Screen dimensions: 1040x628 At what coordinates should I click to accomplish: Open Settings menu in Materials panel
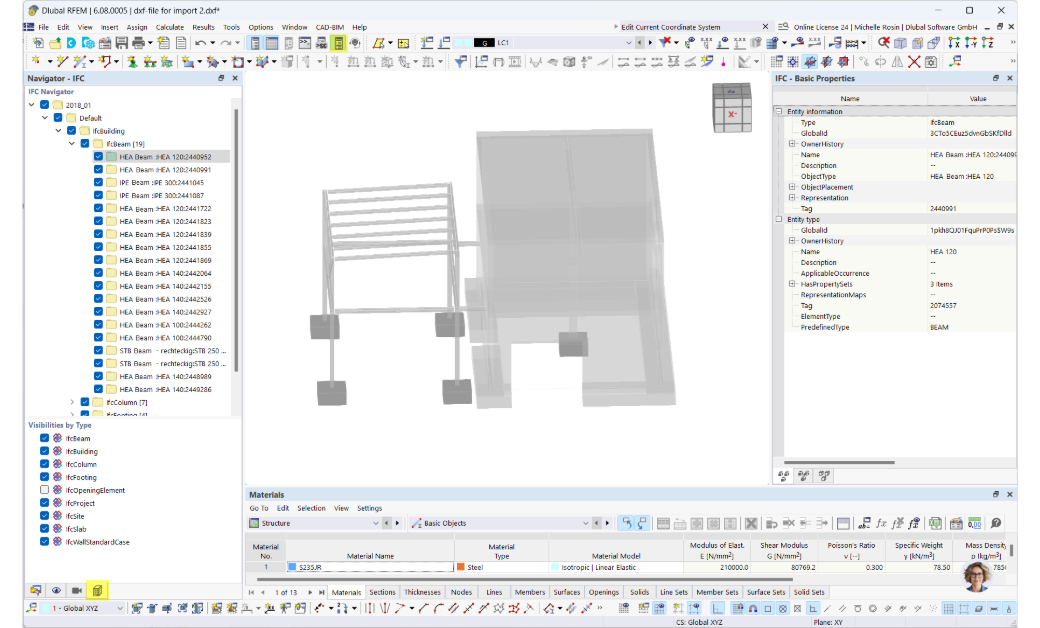[369, 508]
